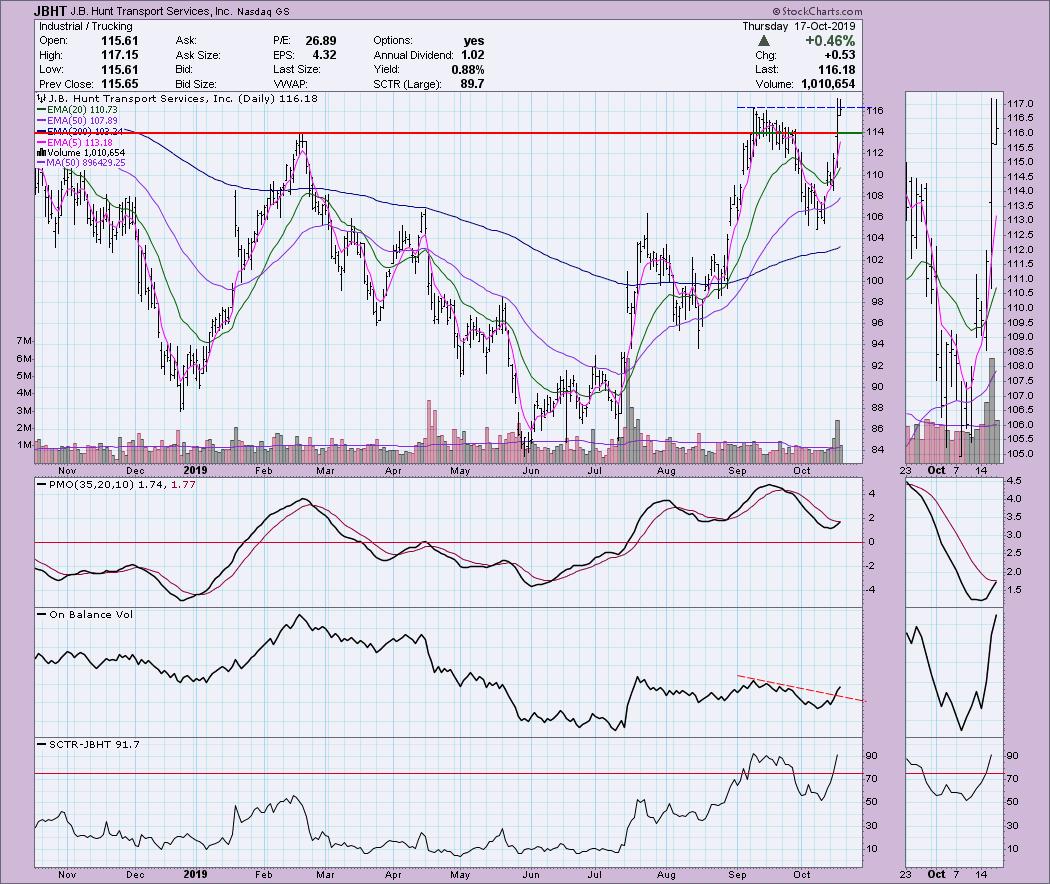Click the green up-triangle change indicator

click(763, 41)
